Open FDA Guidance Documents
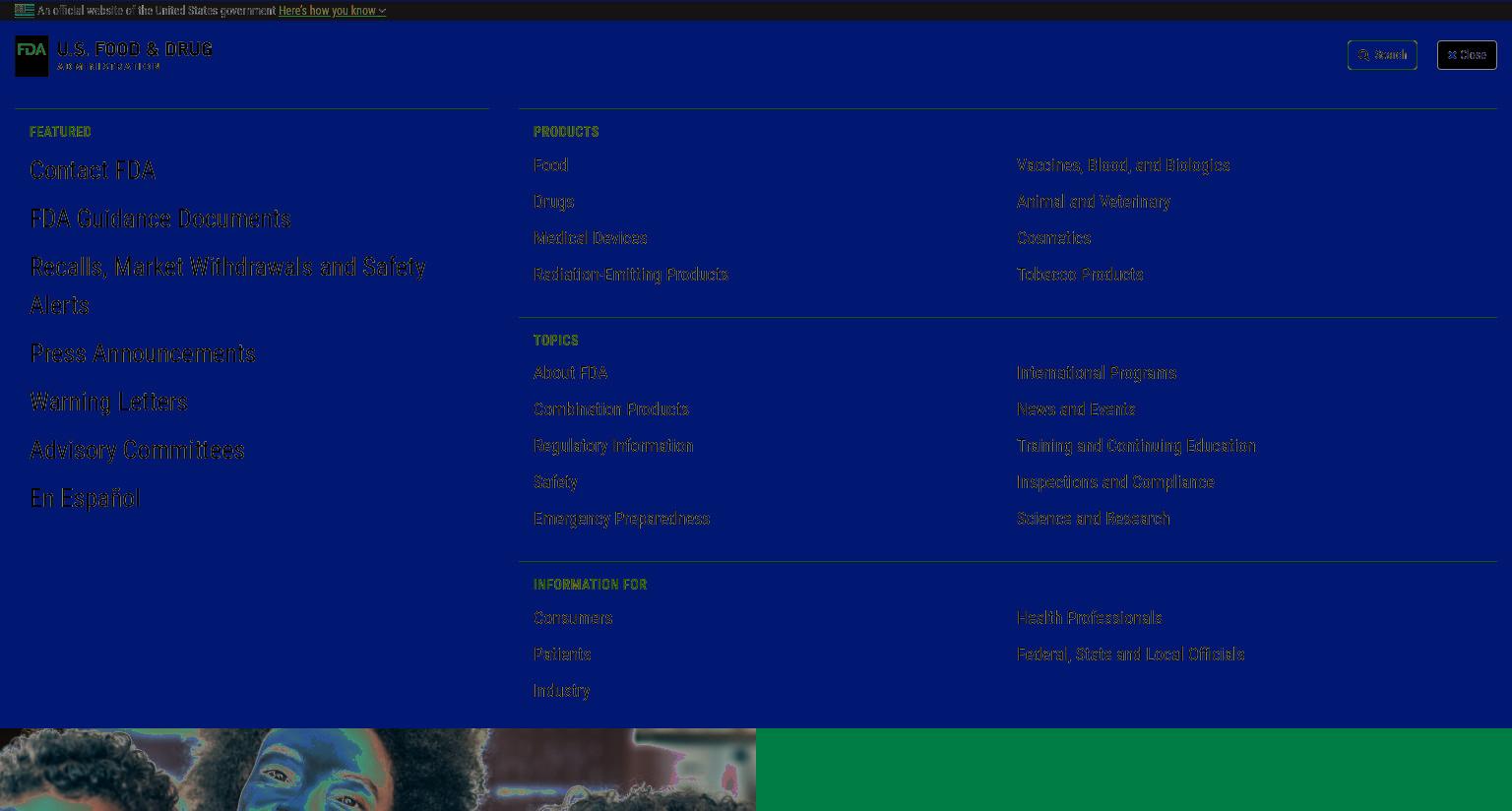The height and width of the screenshot is (811, 1512). (x=160, y=218)
